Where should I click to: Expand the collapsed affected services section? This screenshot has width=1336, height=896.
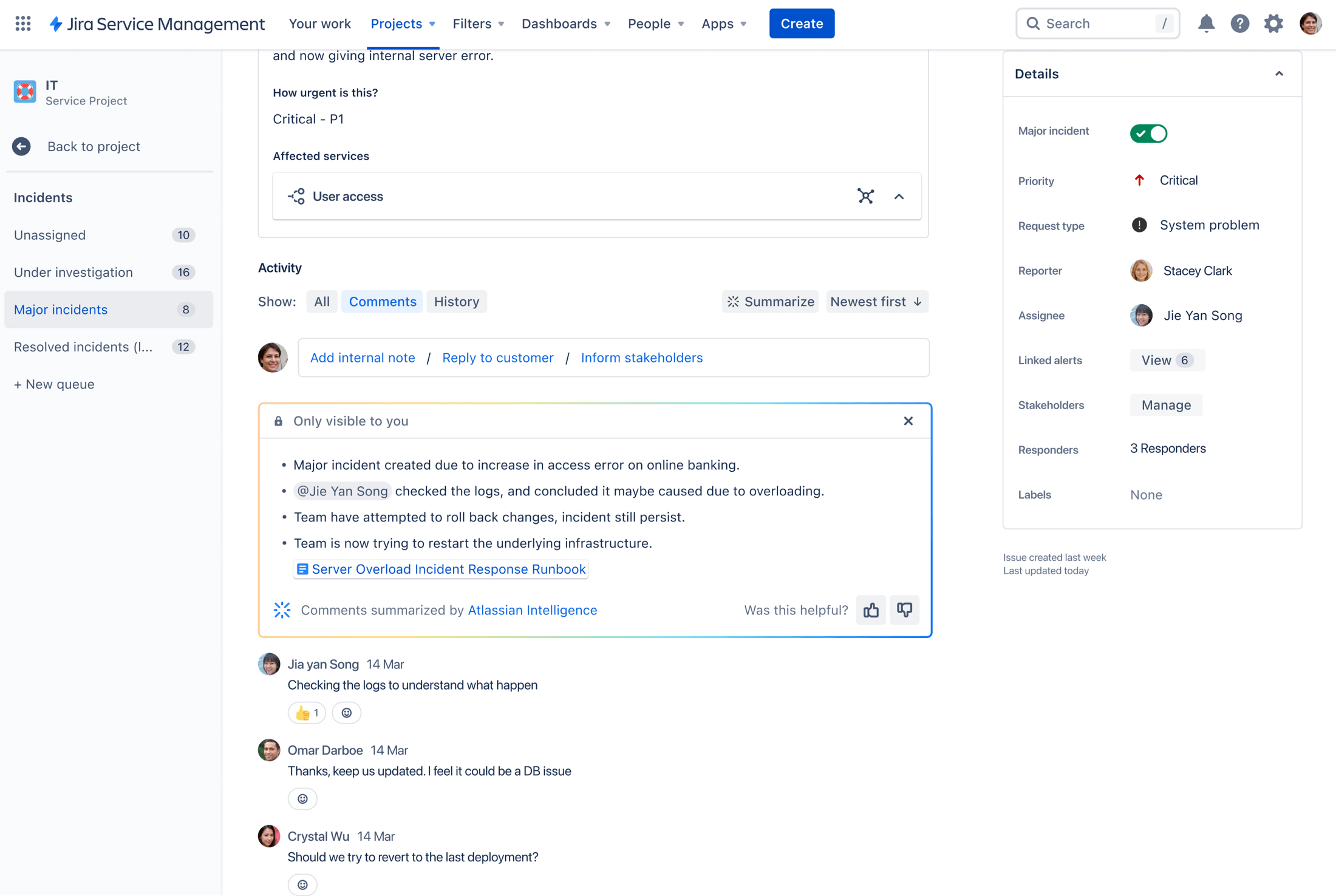898,196
